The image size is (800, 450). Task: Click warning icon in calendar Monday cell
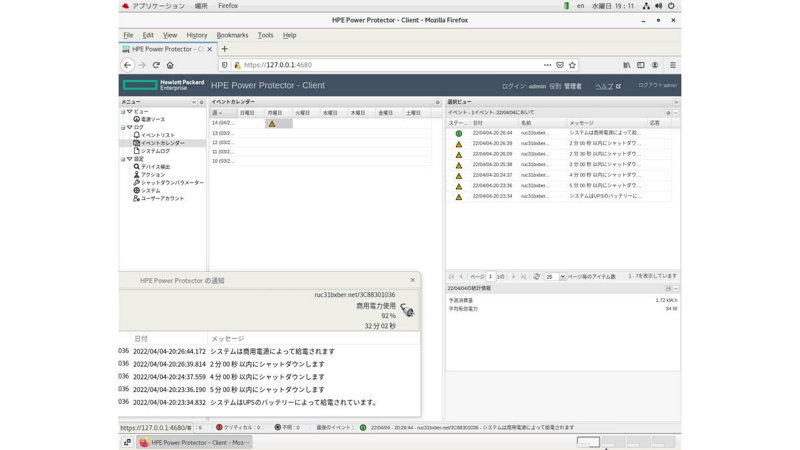click(x=271, y=124)
